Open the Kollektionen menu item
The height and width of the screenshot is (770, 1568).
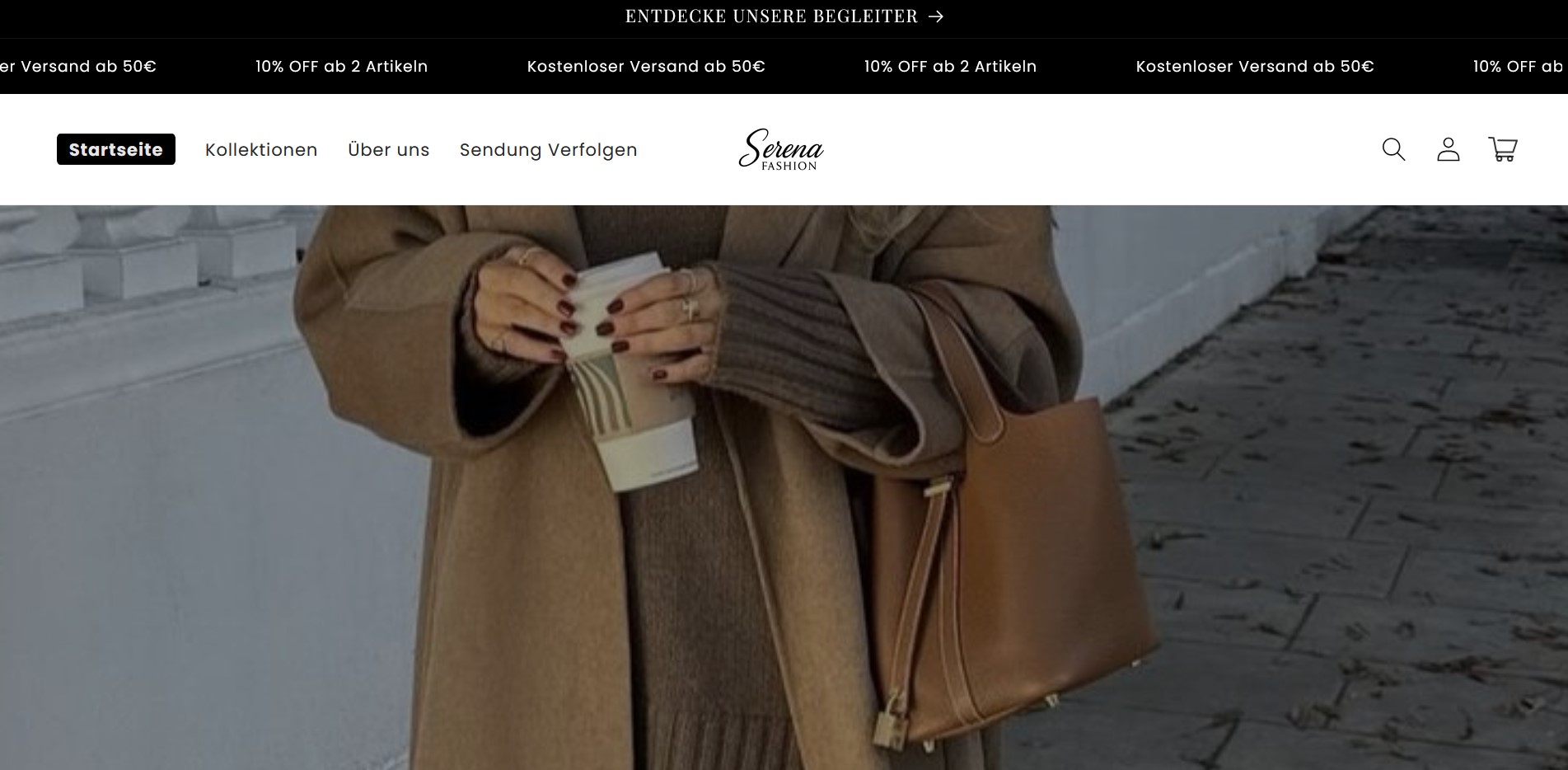pyautogui.click(x=261, y=150)
